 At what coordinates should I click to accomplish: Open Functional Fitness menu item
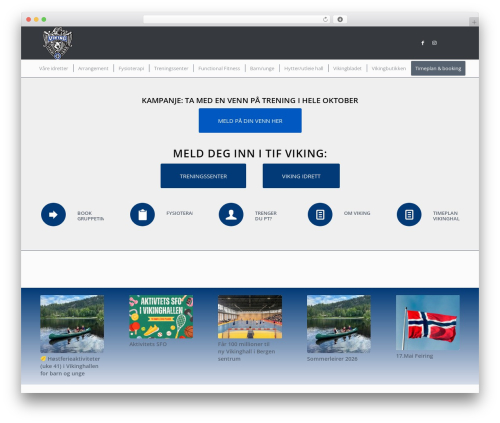(219, 68)
